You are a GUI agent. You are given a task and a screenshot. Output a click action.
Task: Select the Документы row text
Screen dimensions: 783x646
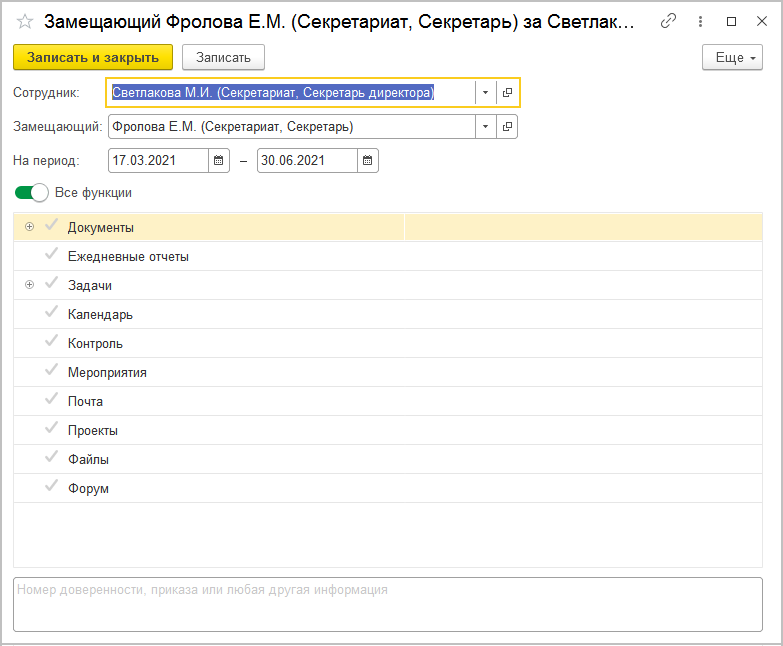101,228
